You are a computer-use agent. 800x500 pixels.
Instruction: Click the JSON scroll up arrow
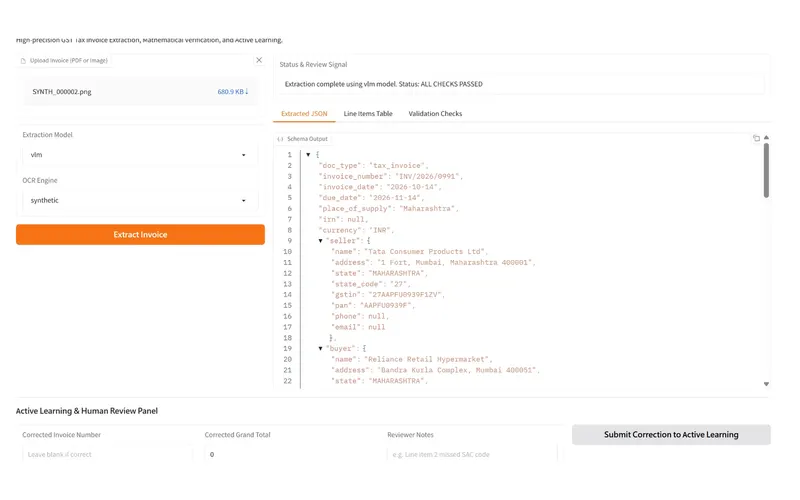point(766,137)
